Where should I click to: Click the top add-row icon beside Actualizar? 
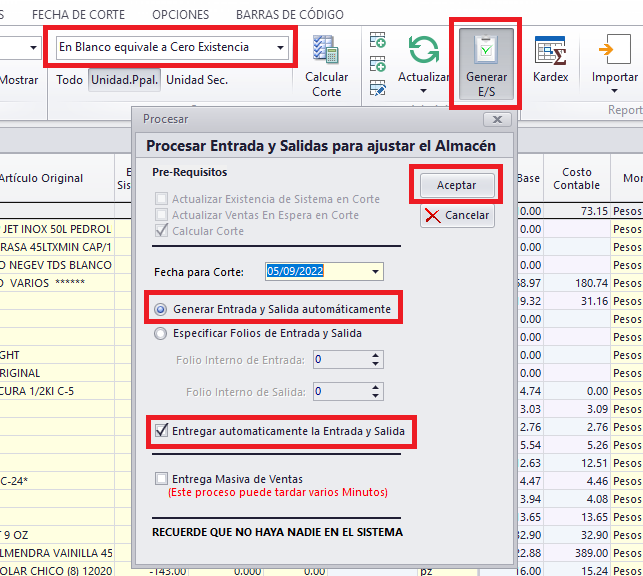click(x=377, y=40)
